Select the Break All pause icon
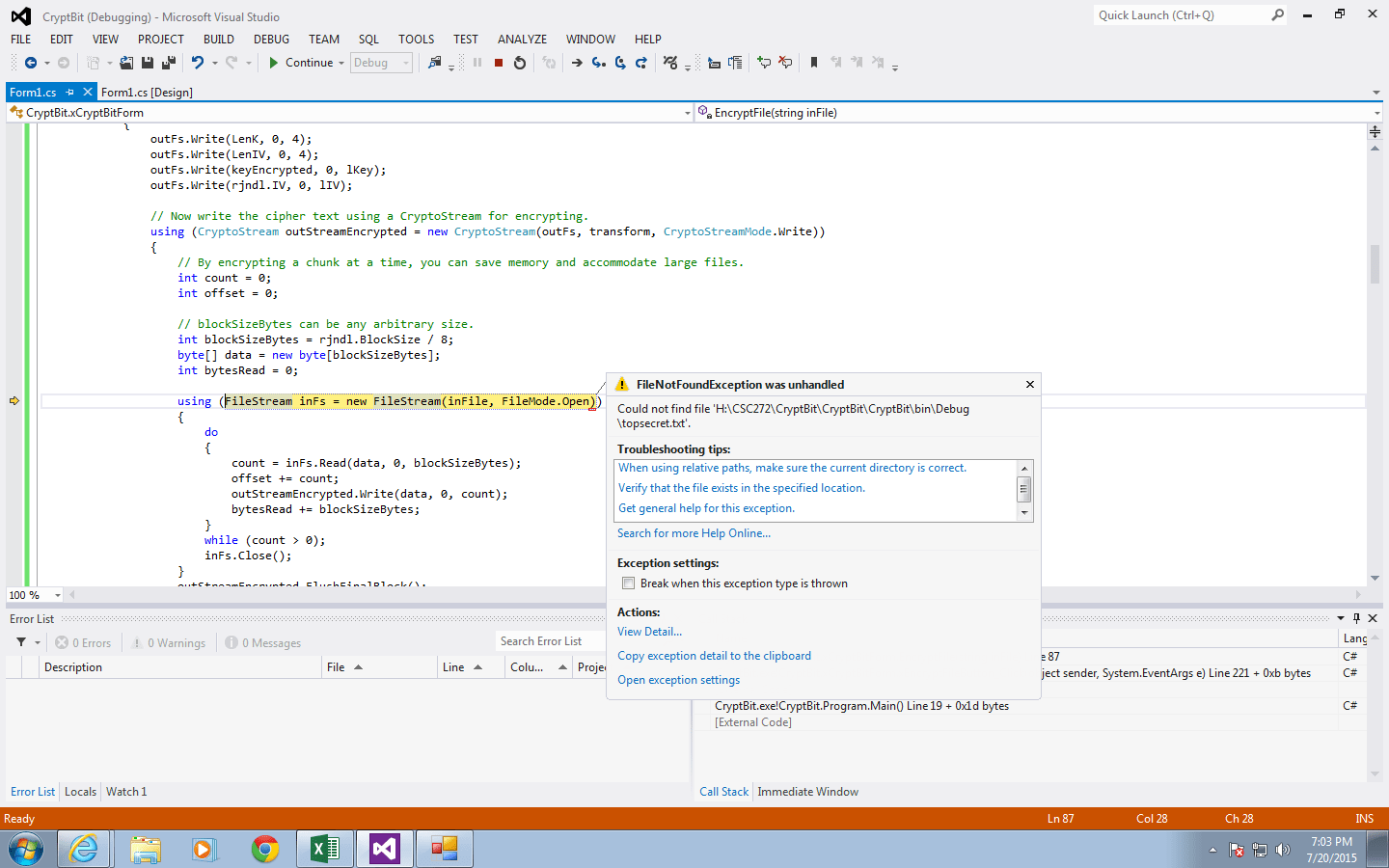Image resolution: width=1389 pixels, height=868 pixels. (x=478, y=63)
